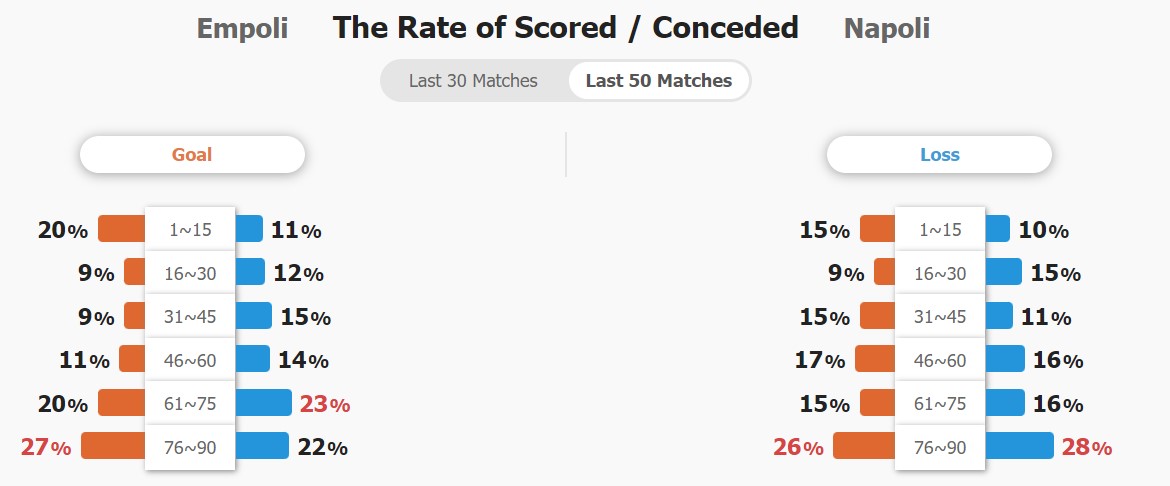This screenshot has height=486, width=1170.
Task: Click Napoli's blue 28% loss bar
Action: click(x=1019, y=446)
